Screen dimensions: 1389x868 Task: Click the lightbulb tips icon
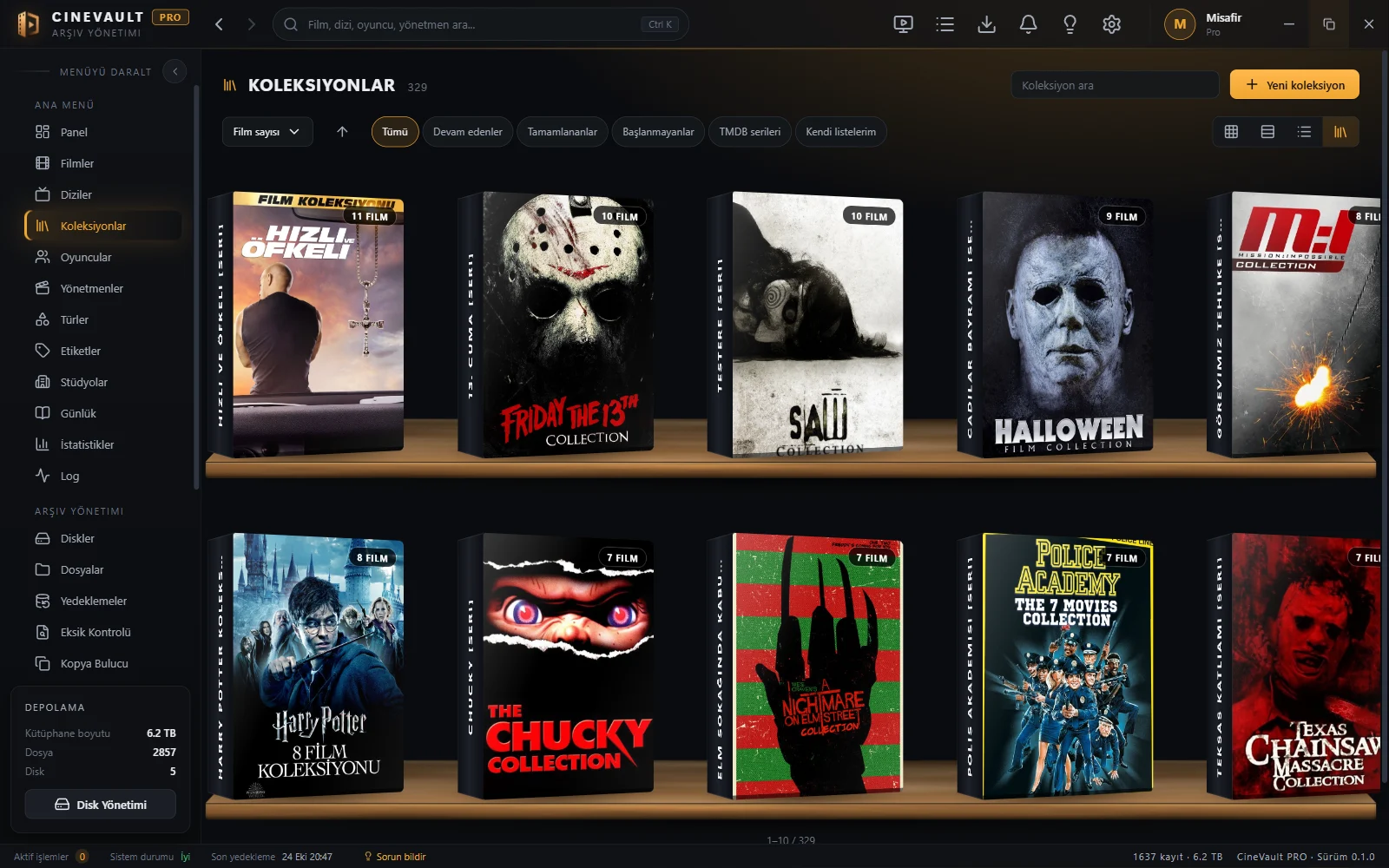click(1070, 24)
